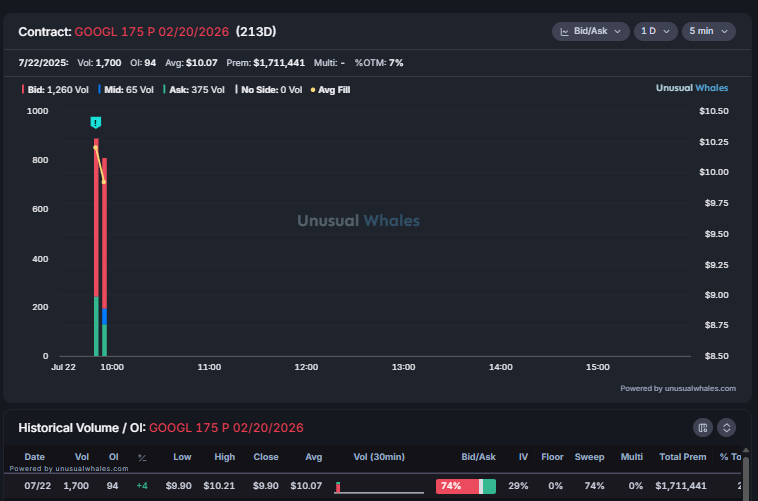
Task: Click the teal alert marker above bars
Action: [96, 122]
